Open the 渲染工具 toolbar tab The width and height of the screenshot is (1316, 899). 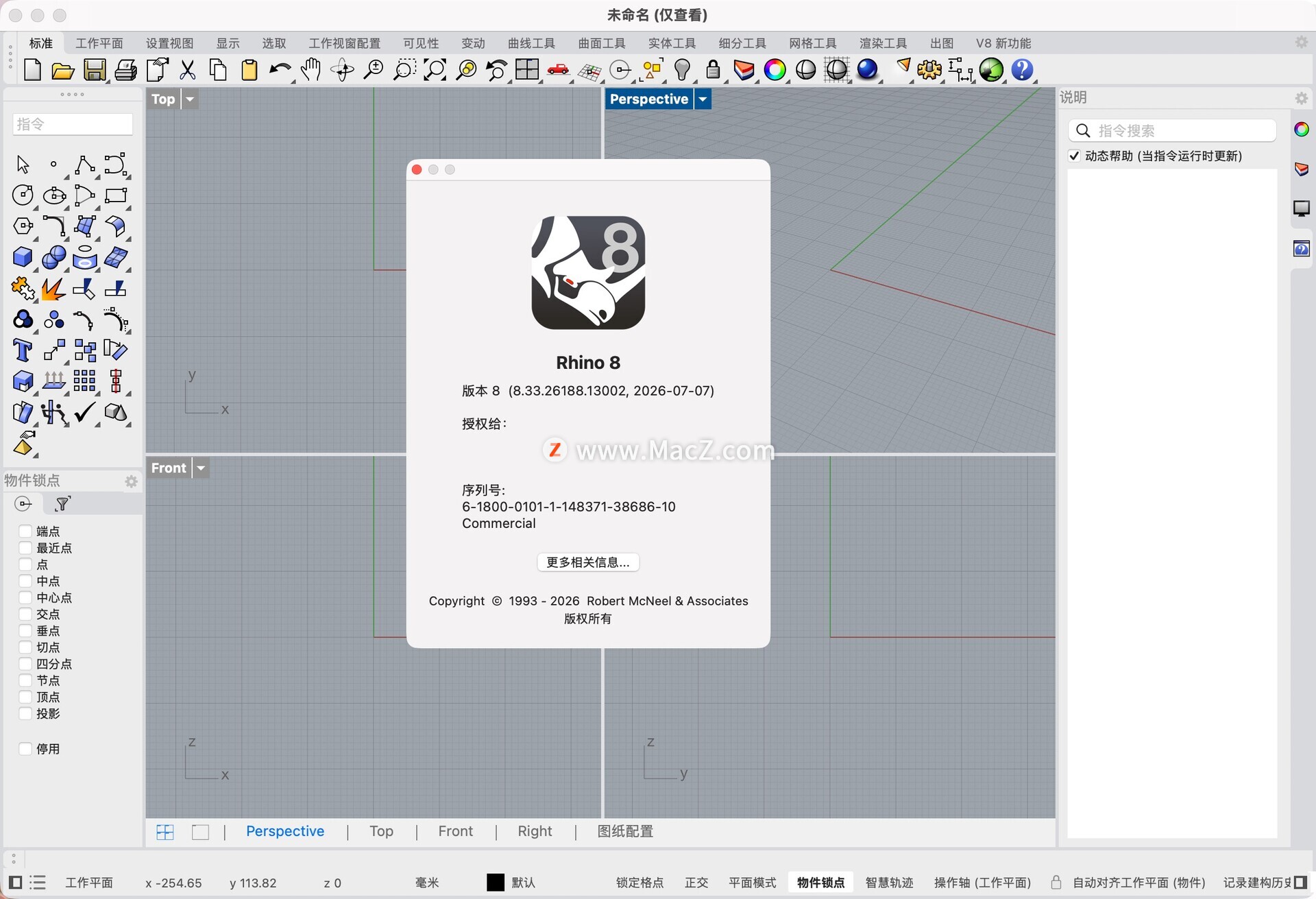pos(884,43)
